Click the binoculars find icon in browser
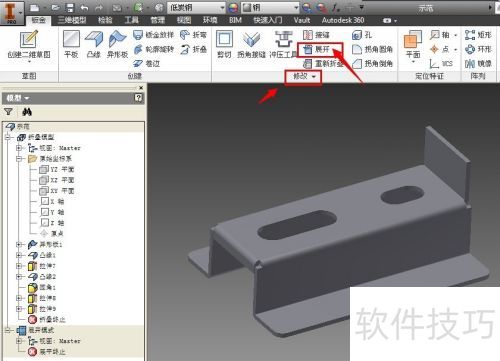This screenshot has height=361, width=500. click(27, 112)
